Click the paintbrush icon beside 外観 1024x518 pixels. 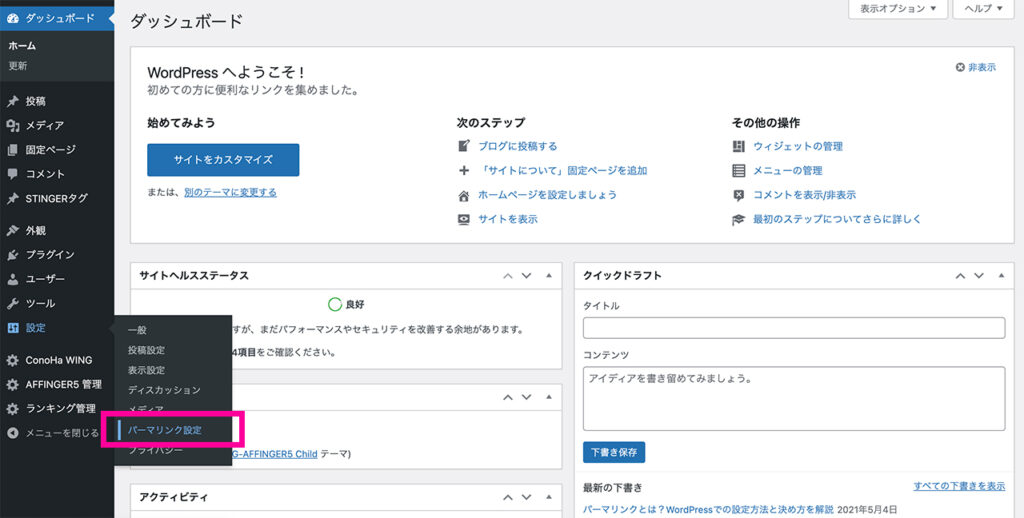(12, 231)
